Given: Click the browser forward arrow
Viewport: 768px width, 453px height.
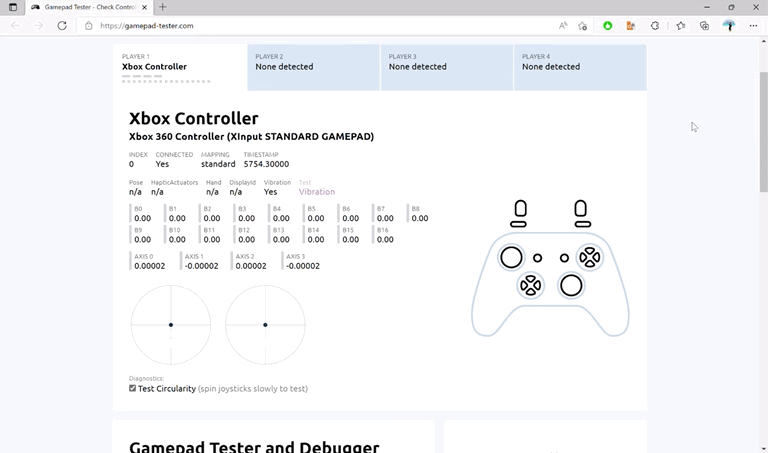Looking at the screenshot, I should 38,25.
